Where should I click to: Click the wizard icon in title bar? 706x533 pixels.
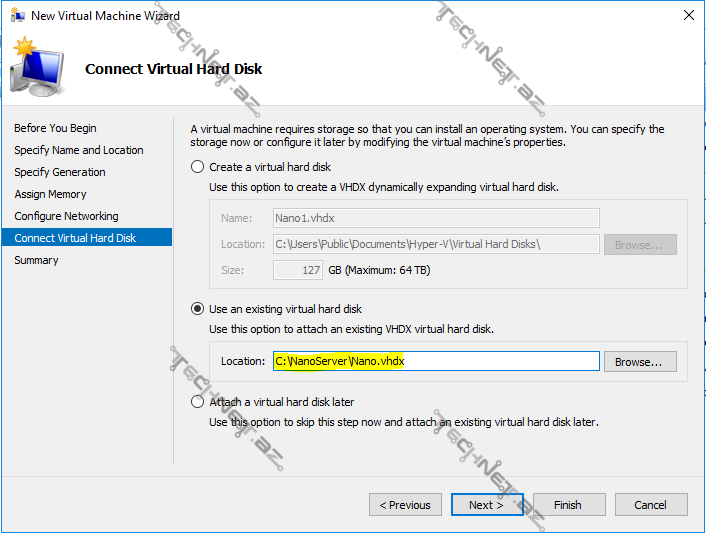pos(16,15)
